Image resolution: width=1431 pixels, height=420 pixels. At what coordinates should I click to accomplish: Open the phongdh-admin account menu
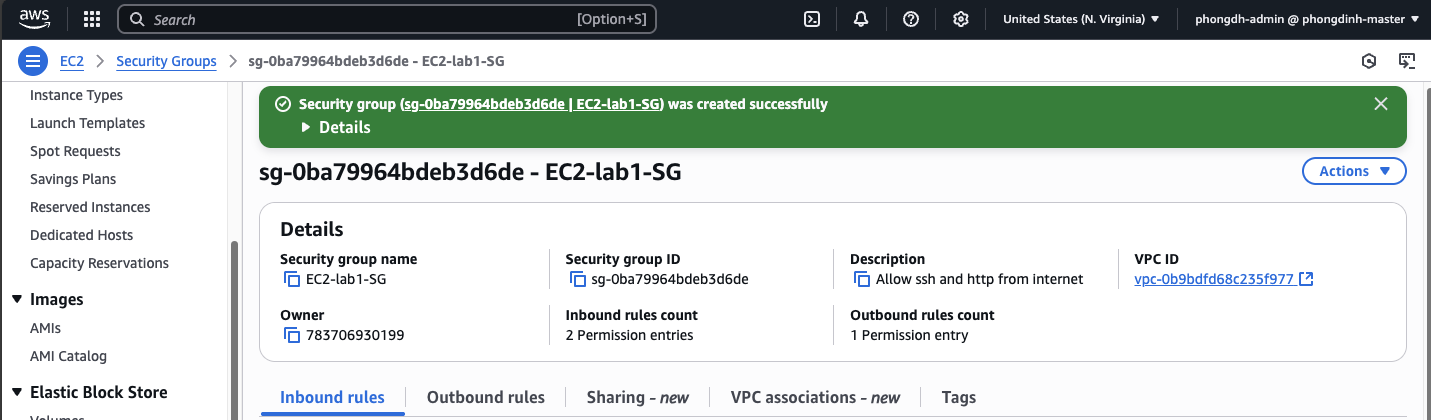point(1307,19)
